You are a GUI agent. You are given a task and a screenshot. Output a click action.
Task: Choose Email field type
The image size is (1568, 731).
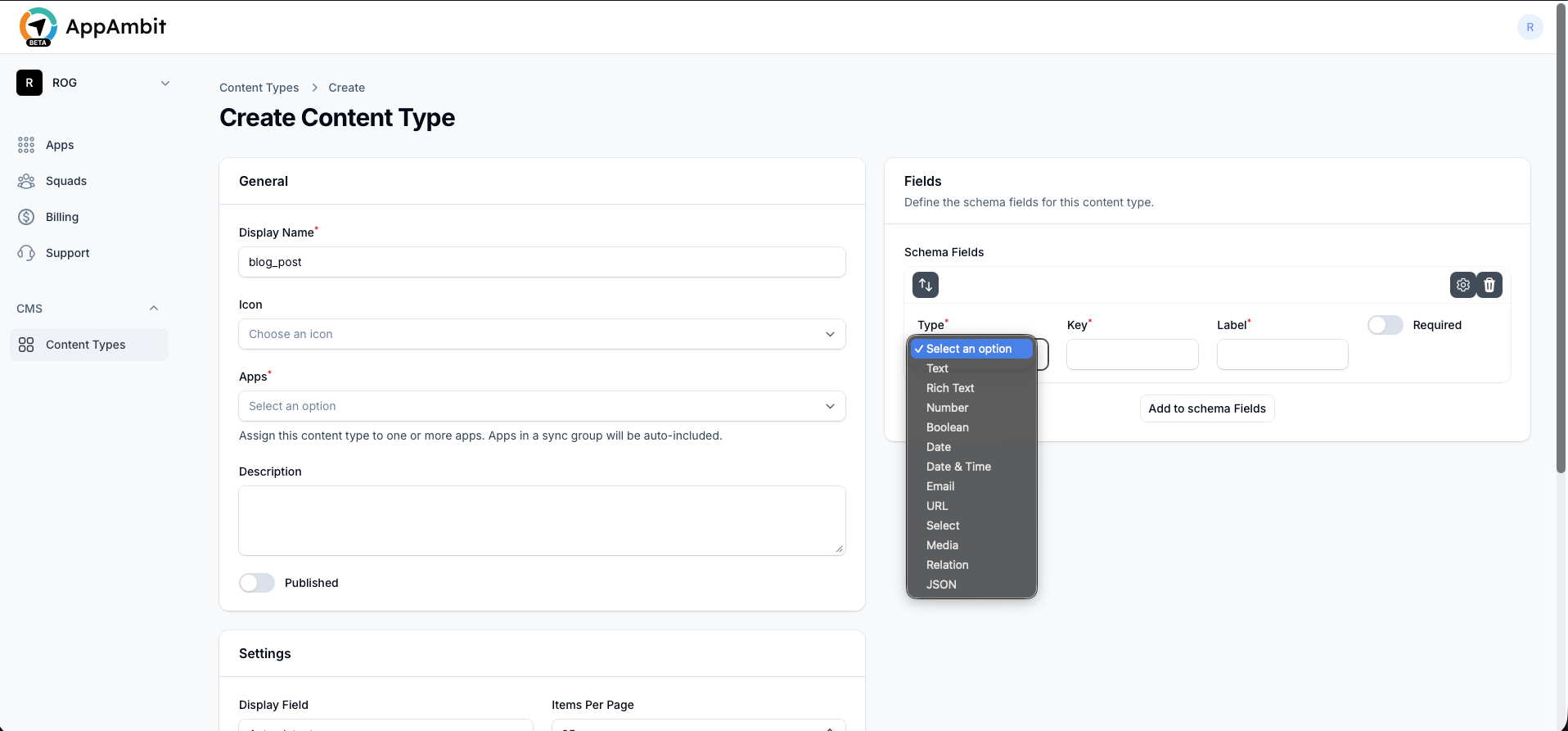click(x=971, y=486)
